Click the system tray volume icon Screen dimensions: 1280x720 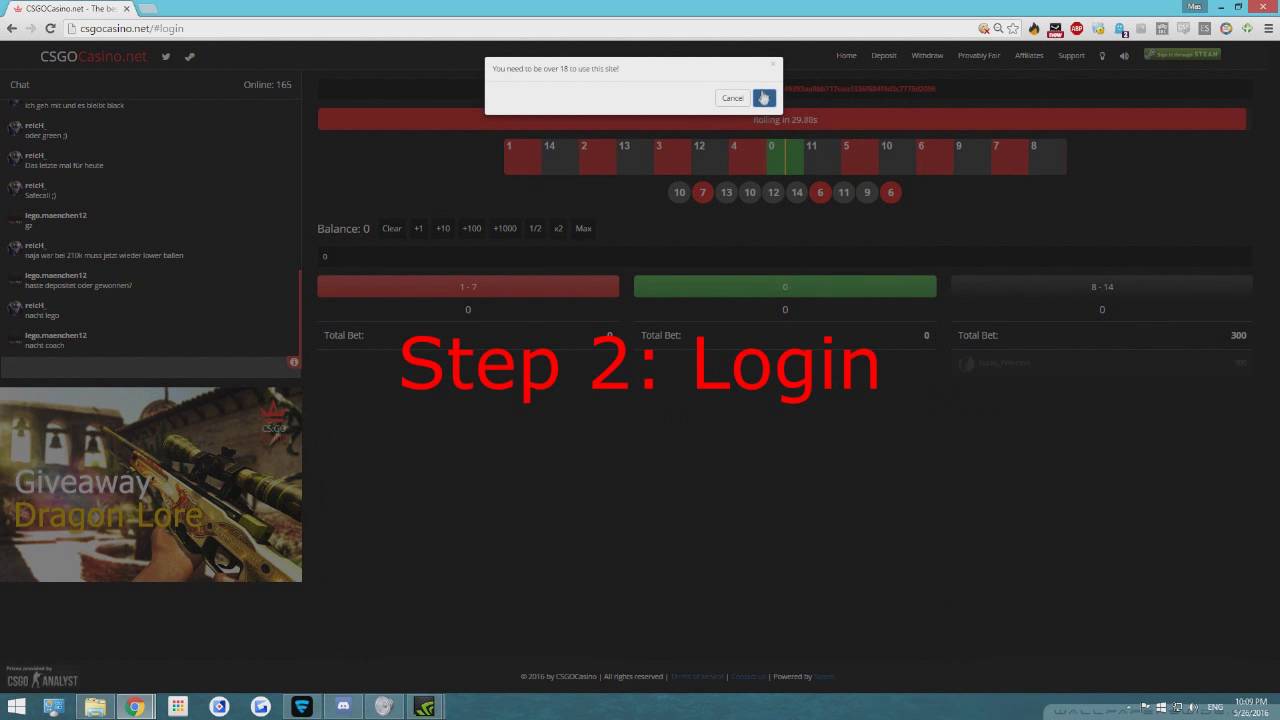coord(1193,707)
